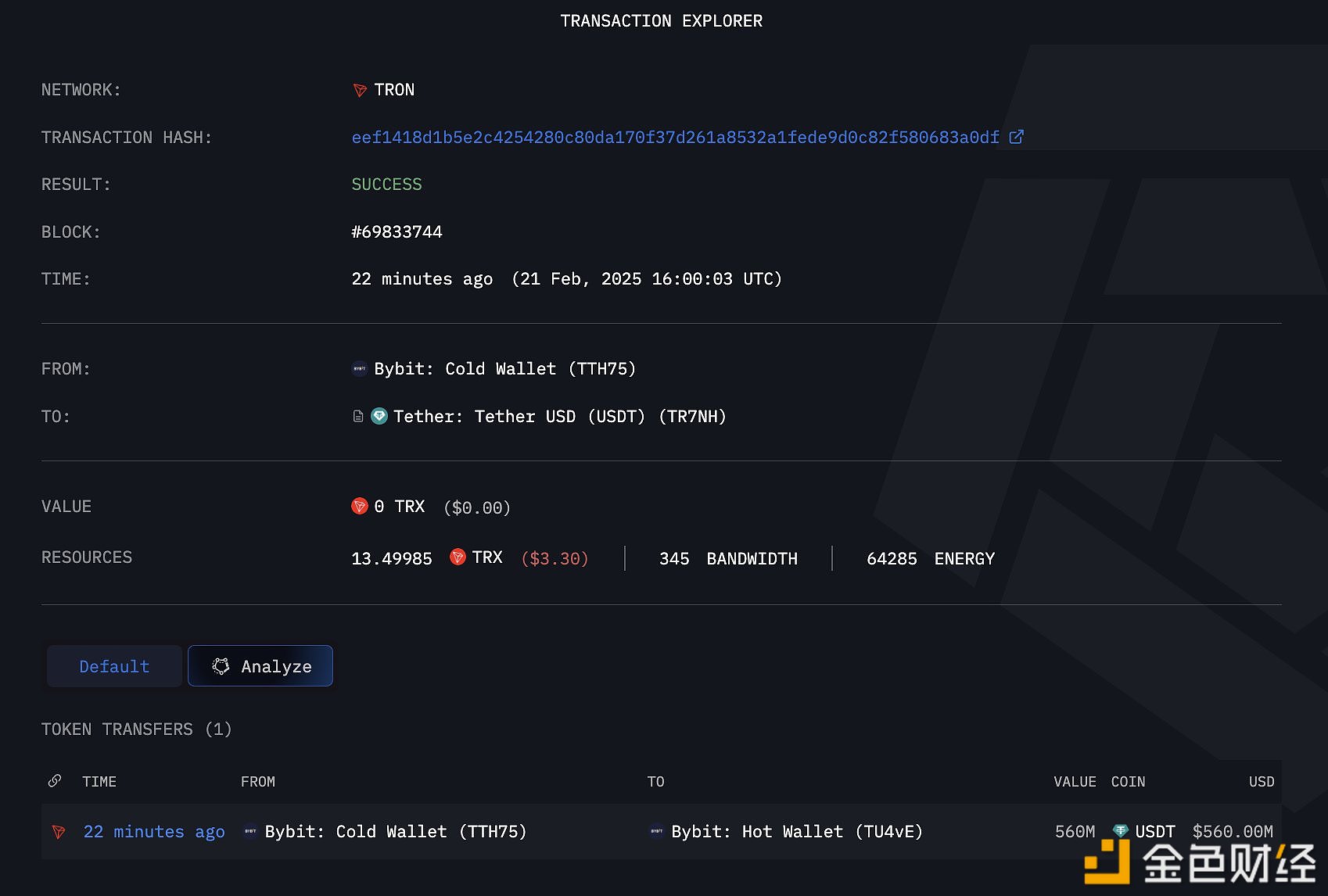
Task: Click the 13.49985 resource fee amount
Action: pyautogui.click(x=392, y=558)
